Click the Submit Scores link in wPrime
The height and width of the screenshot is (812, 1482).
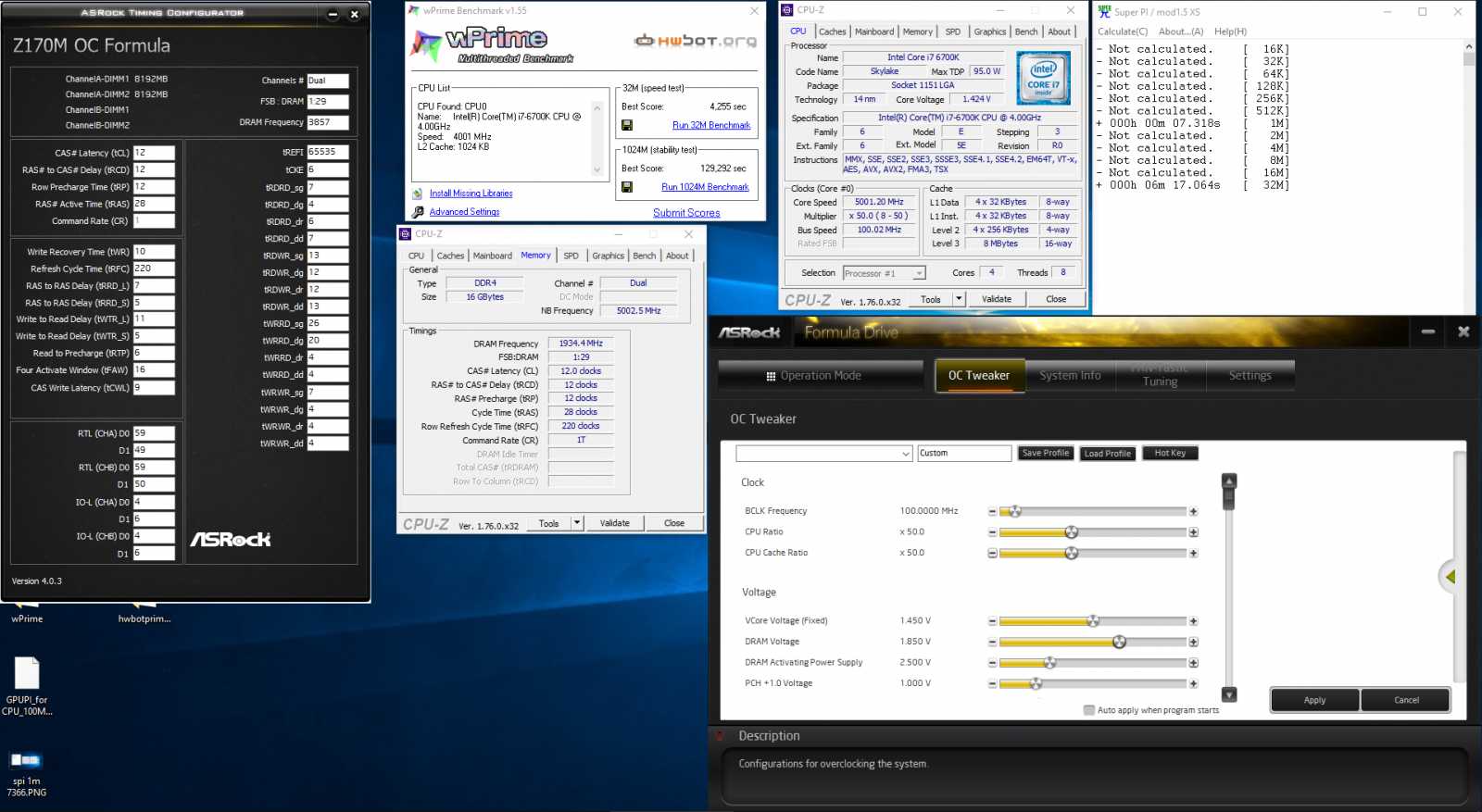tap(686, 213)
